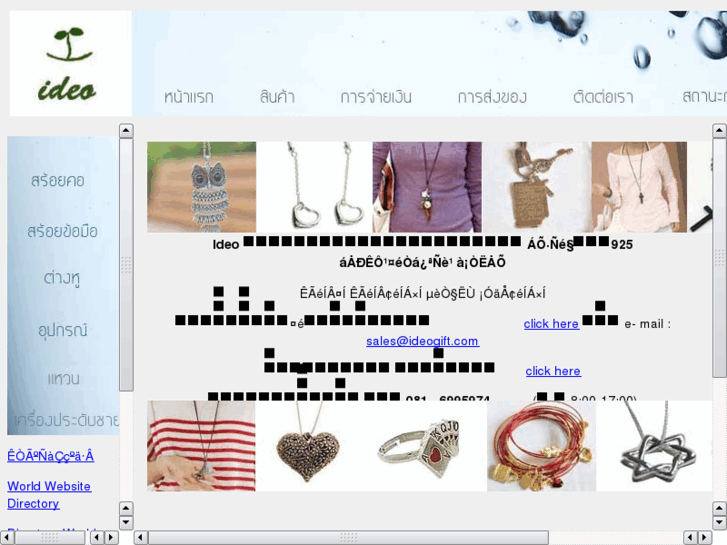The width and height of the screenshot is (727, 545).
Task: Open the หน้าแรก home menu item
Action: coord(189,97)
